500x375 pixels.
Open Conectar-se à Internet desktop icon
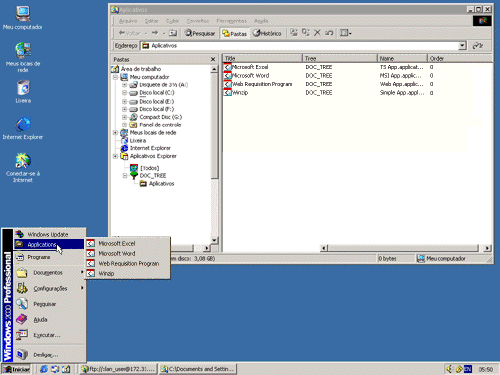pyautogui.click(x=23, y=168)
